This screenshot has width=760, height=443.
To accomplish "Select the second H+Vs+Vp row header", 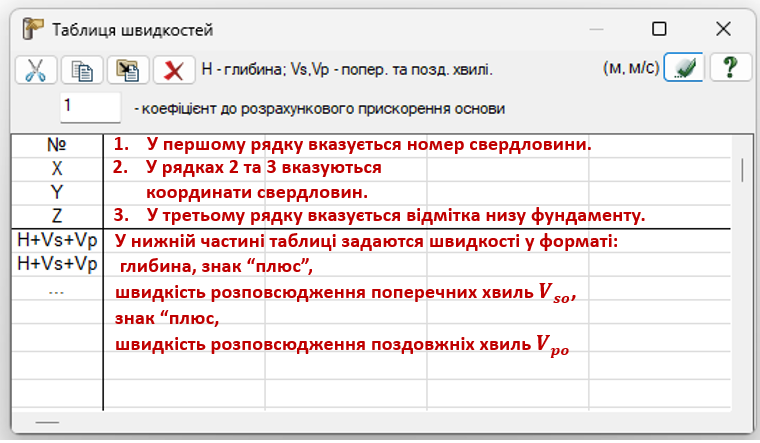I will tap(57, 264).
